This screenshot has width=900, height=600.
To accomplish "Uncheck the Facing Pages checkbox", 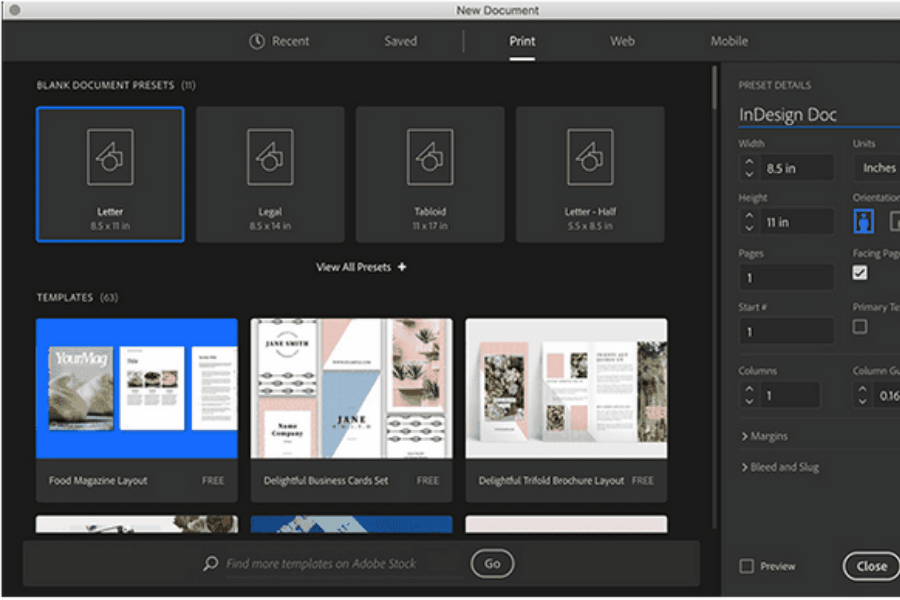I will pos(860,273).
